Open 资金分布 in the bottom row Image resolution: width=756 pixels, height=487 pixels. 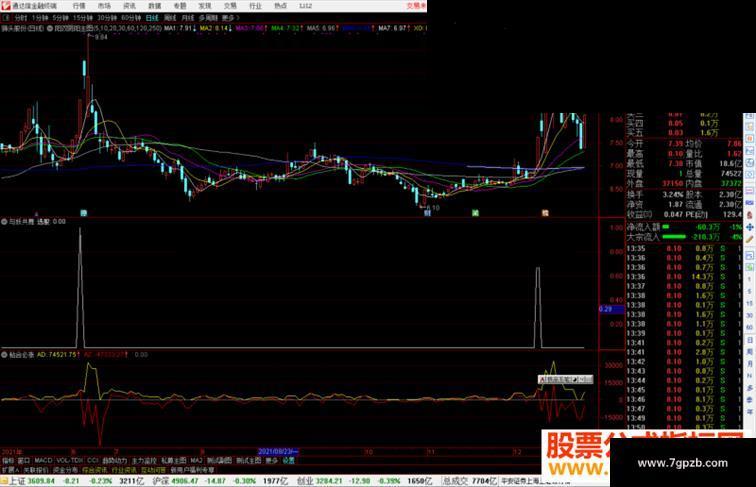coord(65,470)
